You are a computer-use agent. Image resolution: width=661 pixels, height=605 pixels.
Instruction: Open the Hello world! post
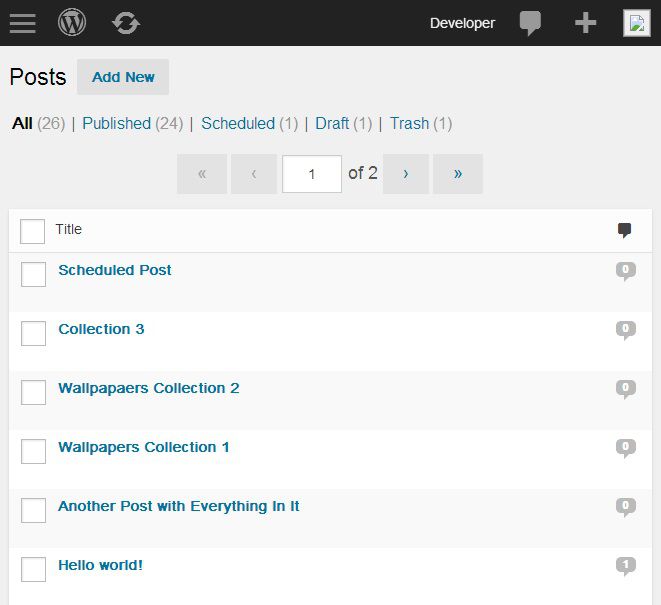[100, 565]
